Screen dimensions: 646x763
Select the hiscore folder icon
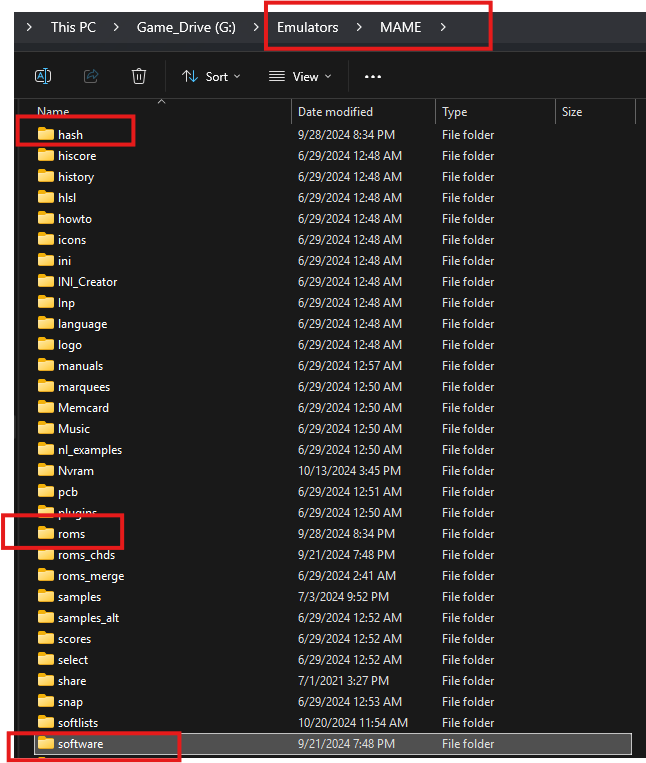point(46,155)
